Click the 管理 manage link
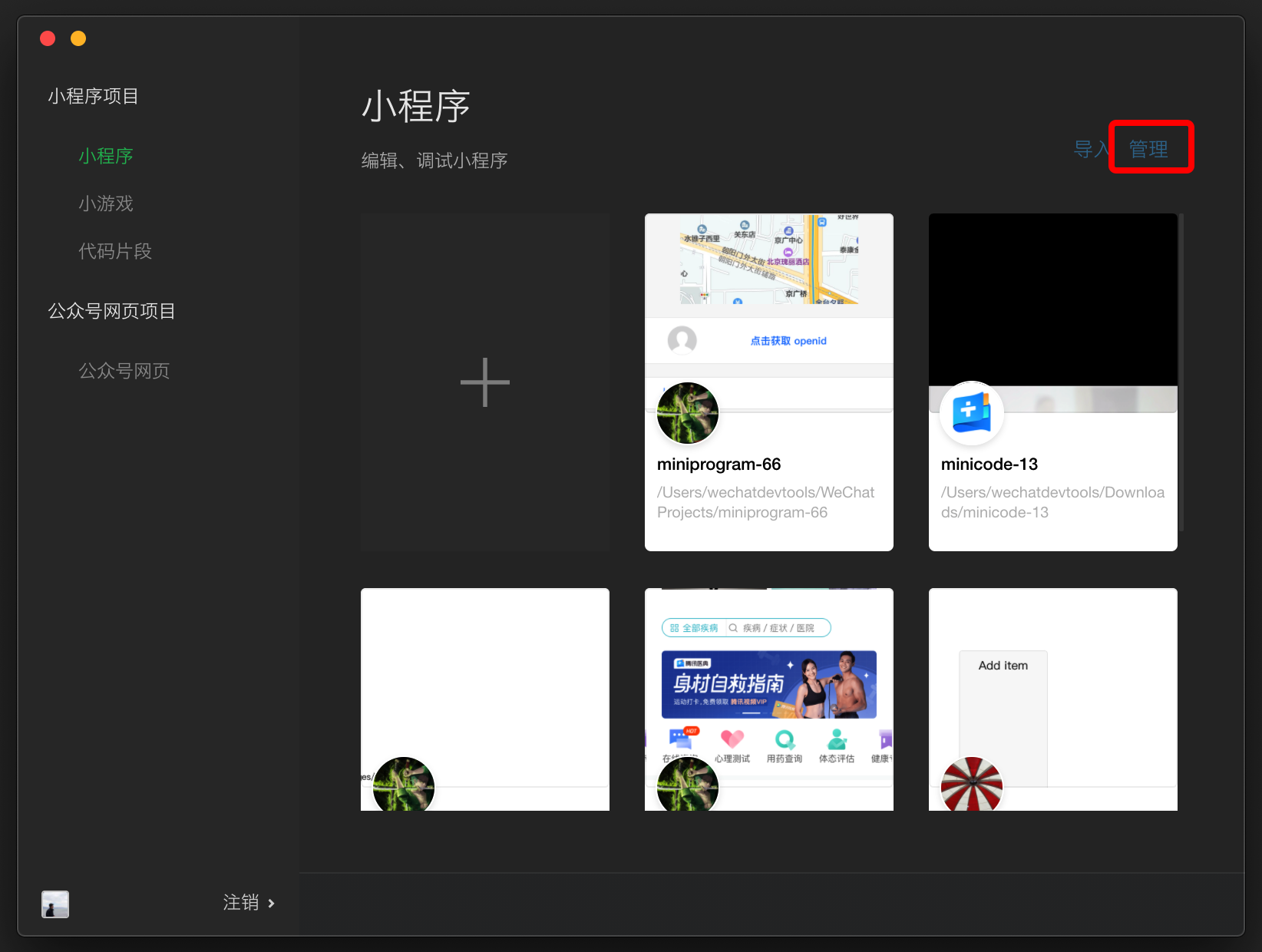The image size is (1262, 952). [1148, 149]
